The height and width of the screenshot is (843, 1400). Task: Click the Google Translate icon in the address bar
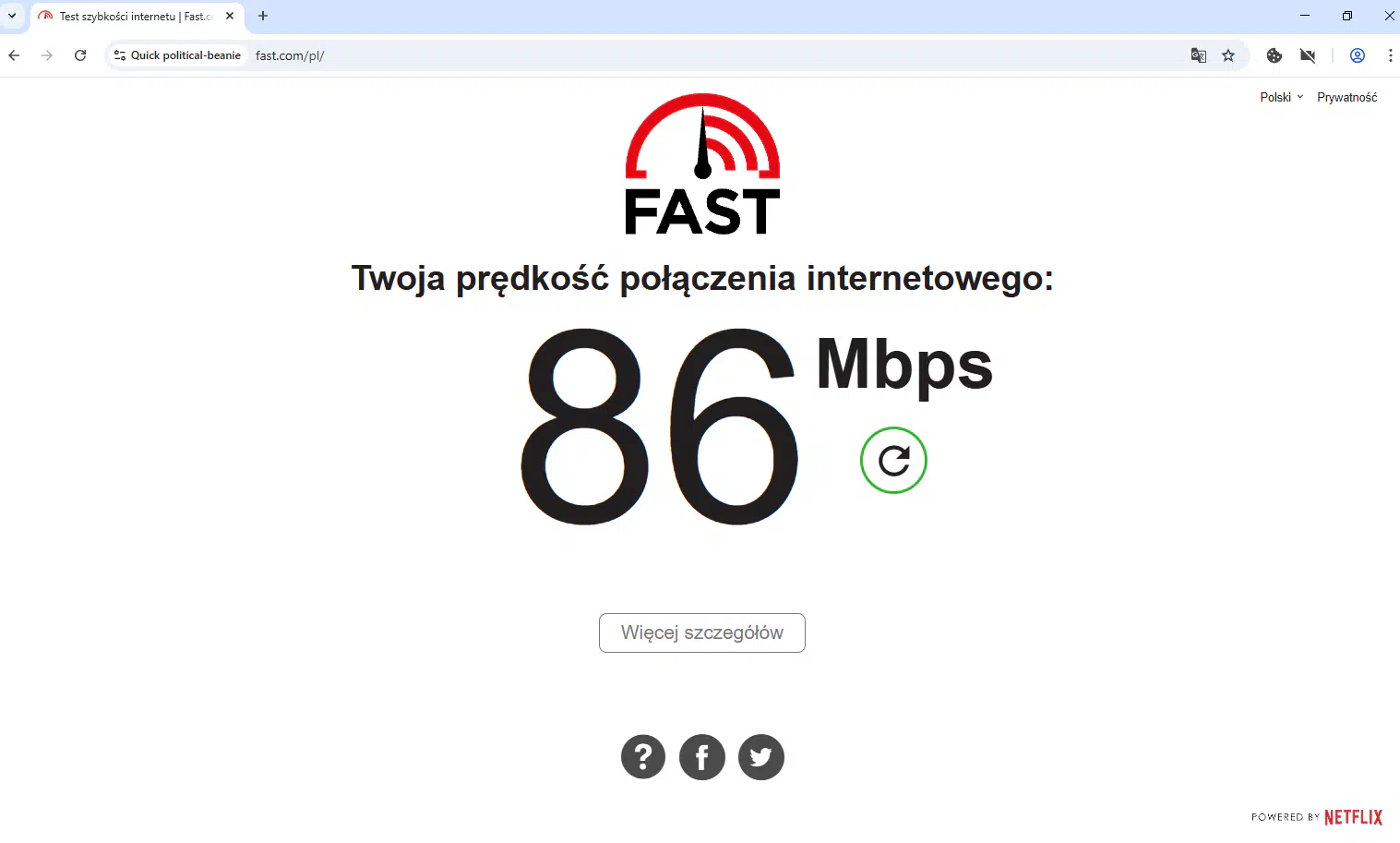pos(1199,55)
